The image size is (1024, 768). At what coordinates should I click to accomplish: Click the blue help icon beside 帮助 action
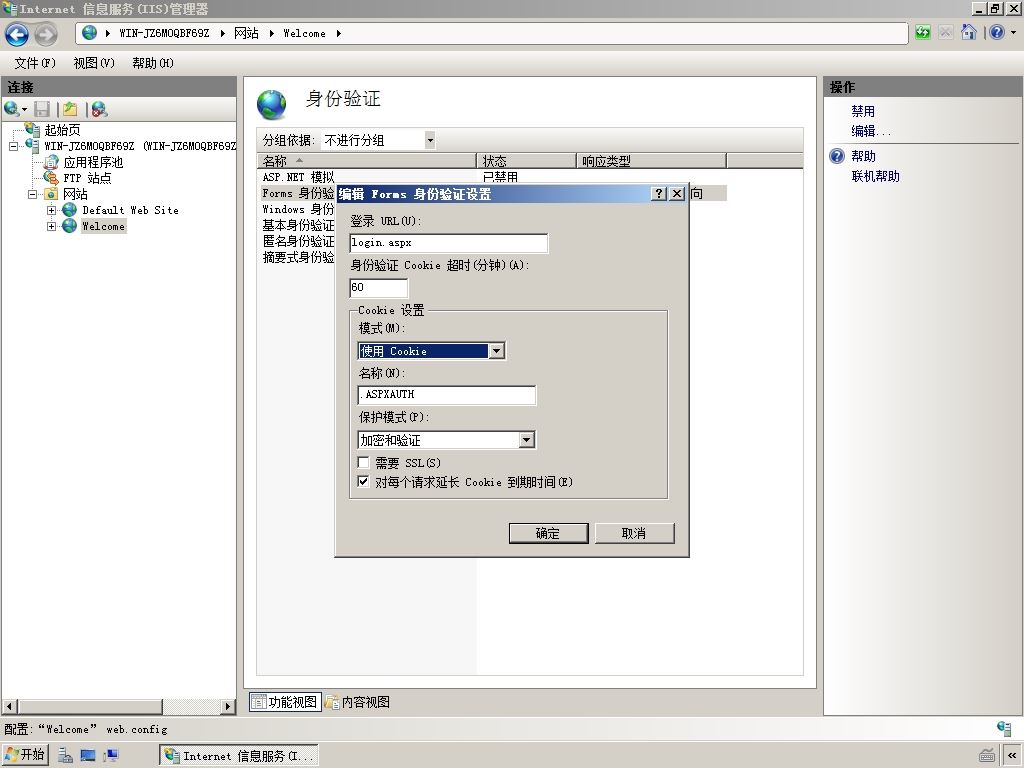point(837,156)
